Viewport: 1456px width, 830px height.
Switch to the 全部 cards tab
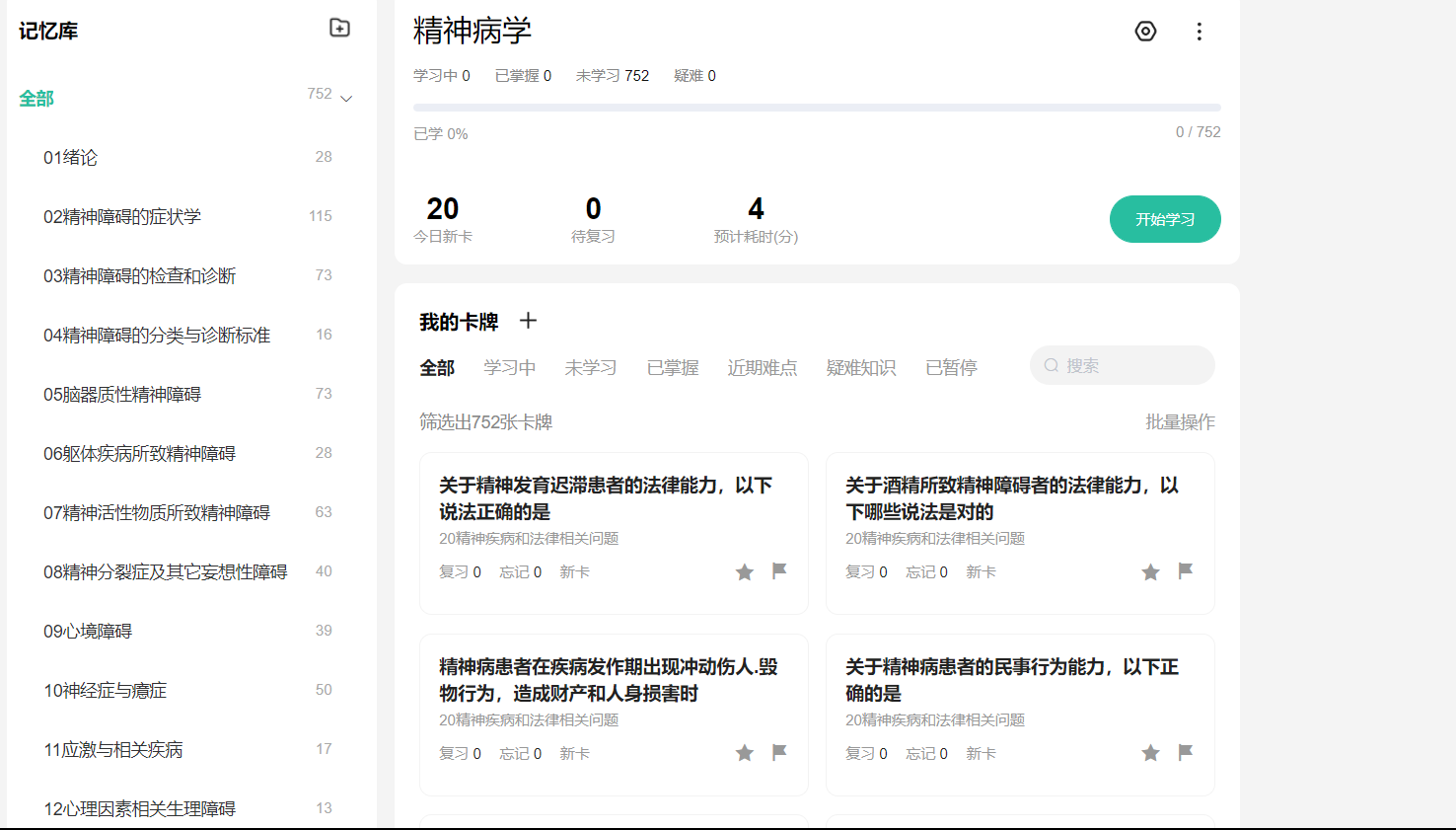[437, 368]
